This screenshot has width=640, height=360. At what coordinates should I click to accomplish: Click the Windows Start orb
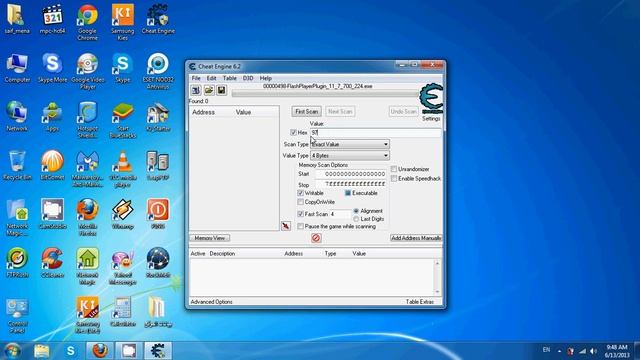pyautogui.click(x=12, y=351)
